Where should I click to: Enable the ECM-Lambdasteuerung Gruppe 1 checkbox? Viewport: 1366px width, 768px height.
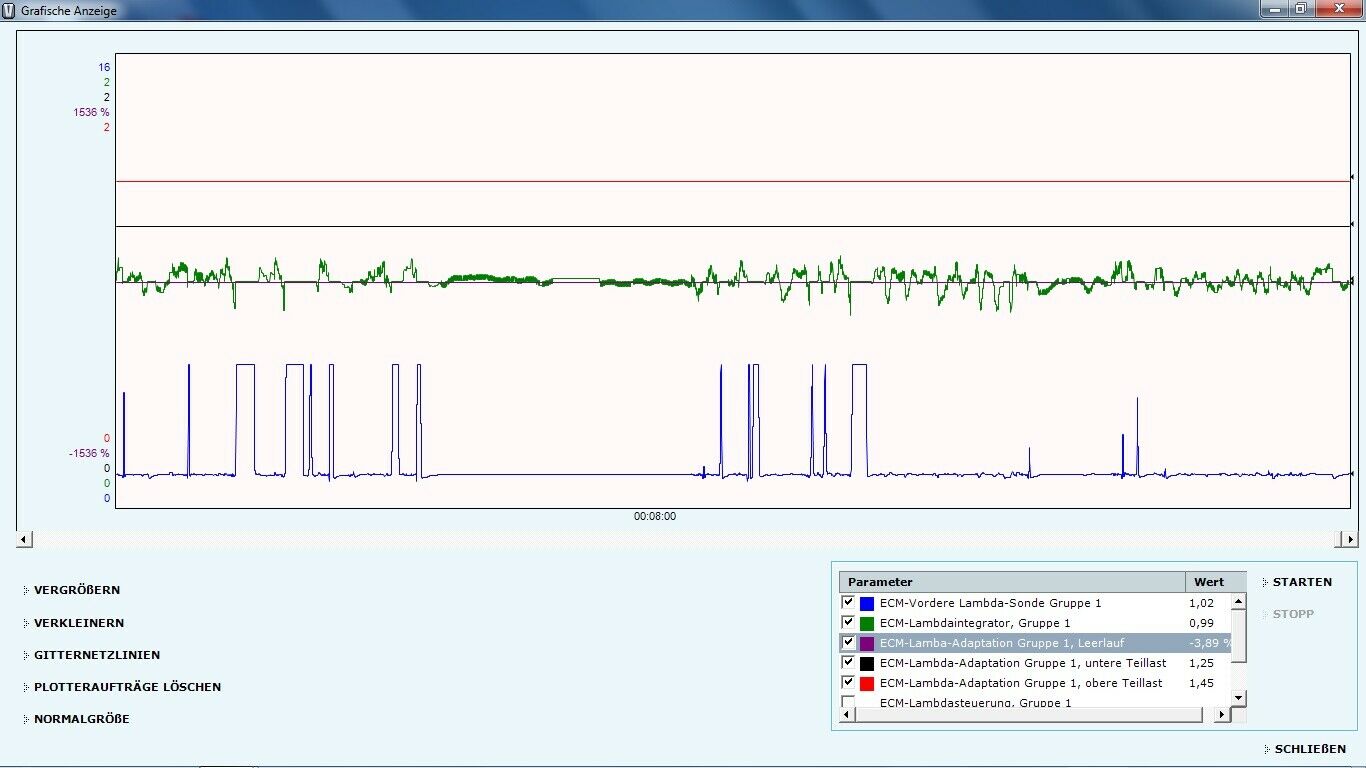coord(848,702)
